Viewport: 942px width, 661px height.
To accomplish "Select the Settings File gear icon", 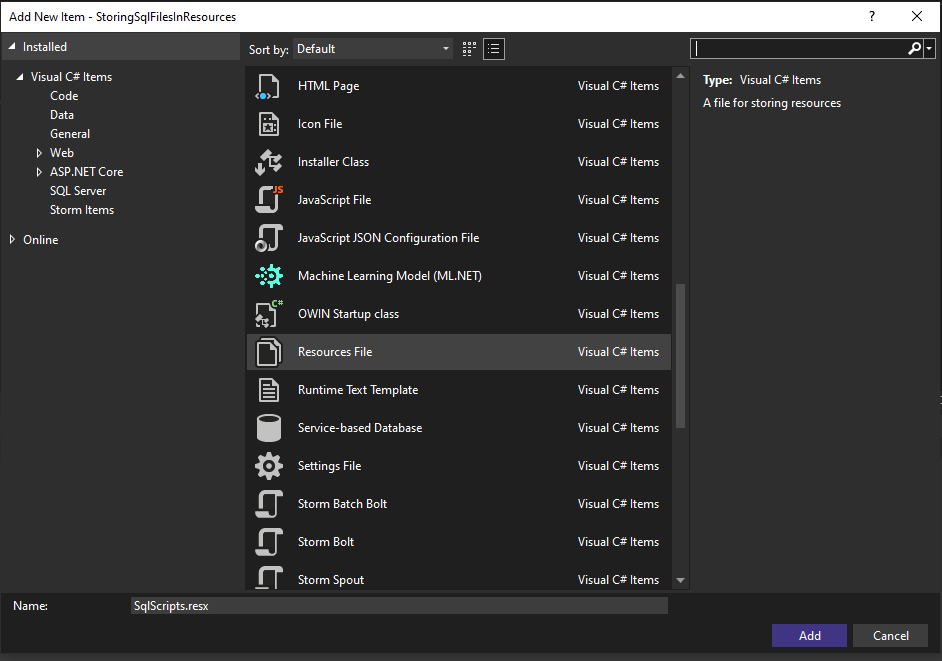I will [x=269, y=466].
